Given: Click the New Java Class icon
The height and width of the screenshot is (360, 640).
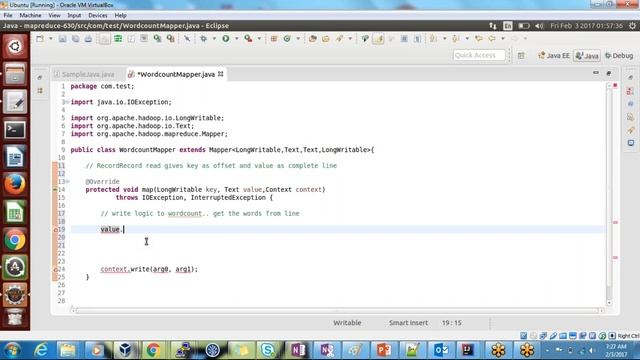Looking at the screenshot, I should click(x=287, y=39).
